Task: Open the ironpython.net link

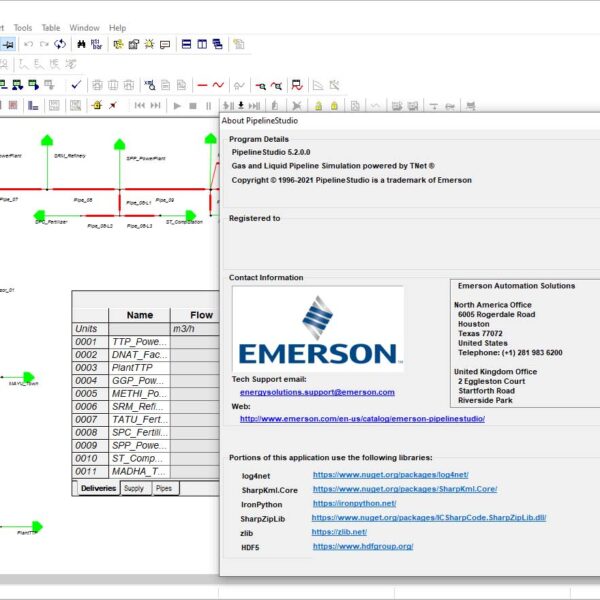Action: [x=354, y=503]
